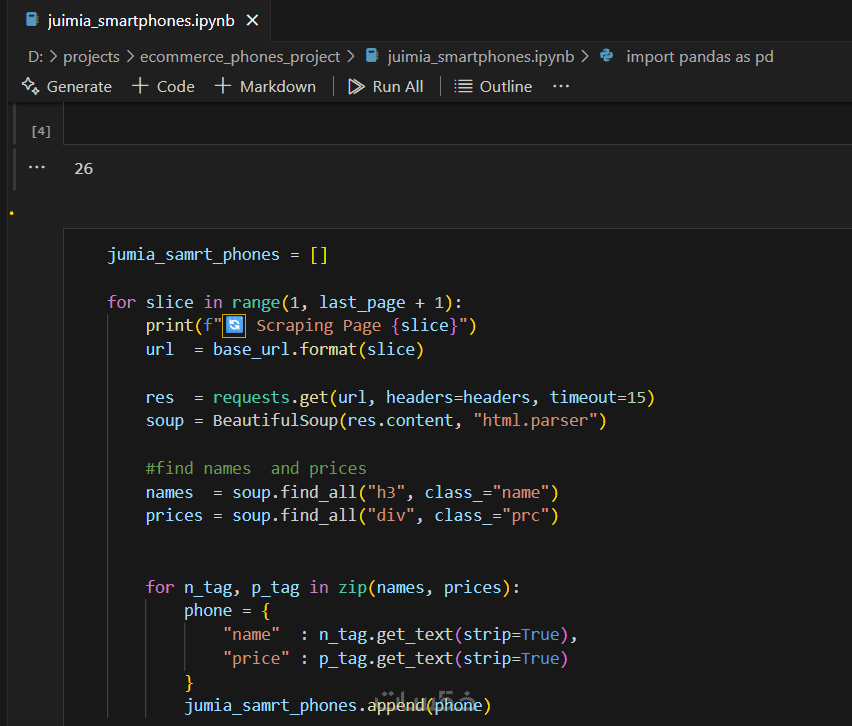Open ecommerce_phones_project breadcrumb folder

point(240,57)
